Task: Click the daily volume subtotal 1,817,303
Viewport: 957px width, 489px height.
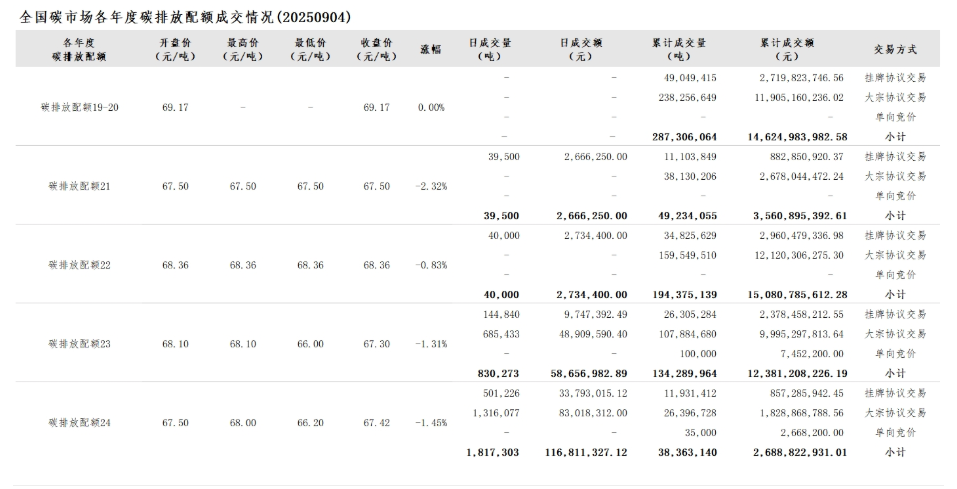Action: tap(492, 452)
